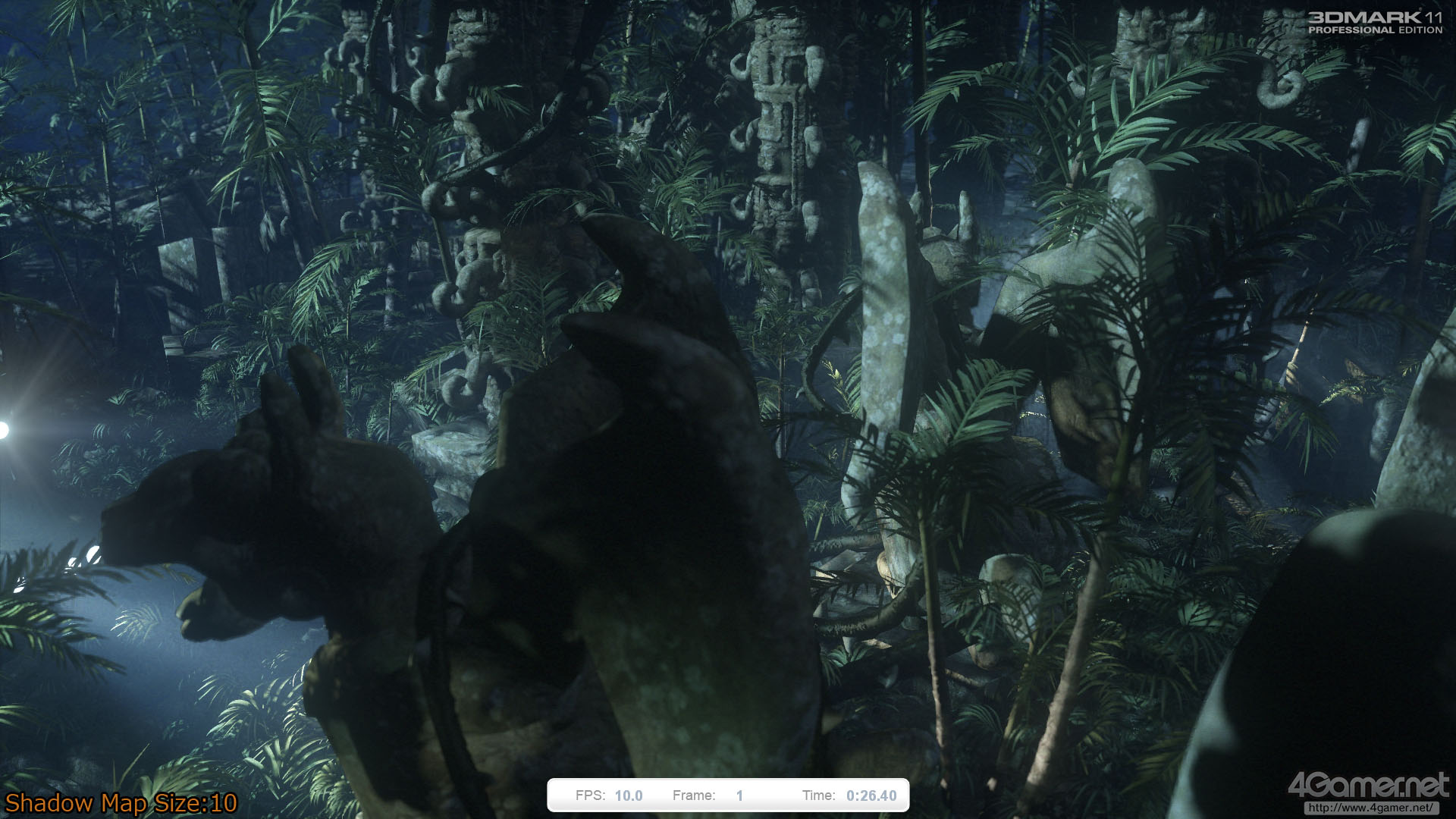
Task: Select the Frame counter value 1
Action: click(739, 795)
